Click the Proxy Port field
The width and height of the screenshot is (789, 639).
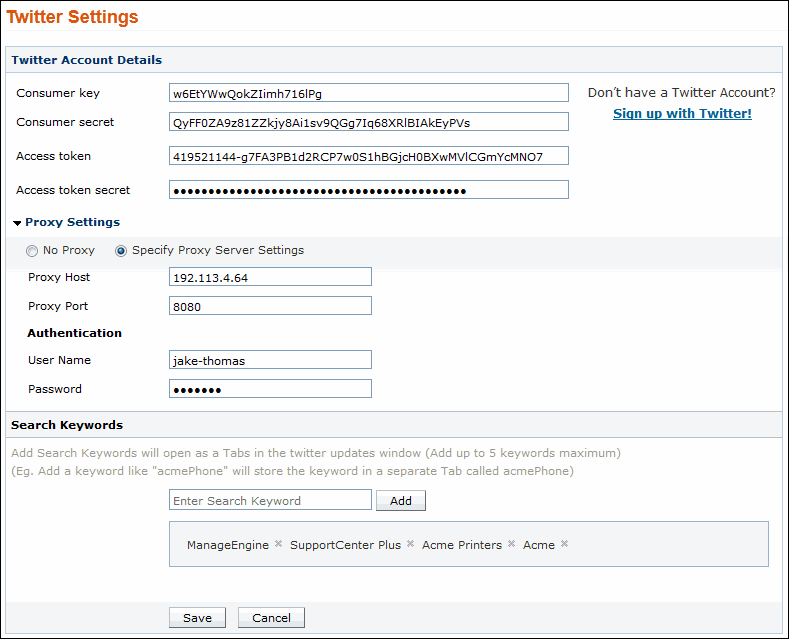tap(270, 306)
